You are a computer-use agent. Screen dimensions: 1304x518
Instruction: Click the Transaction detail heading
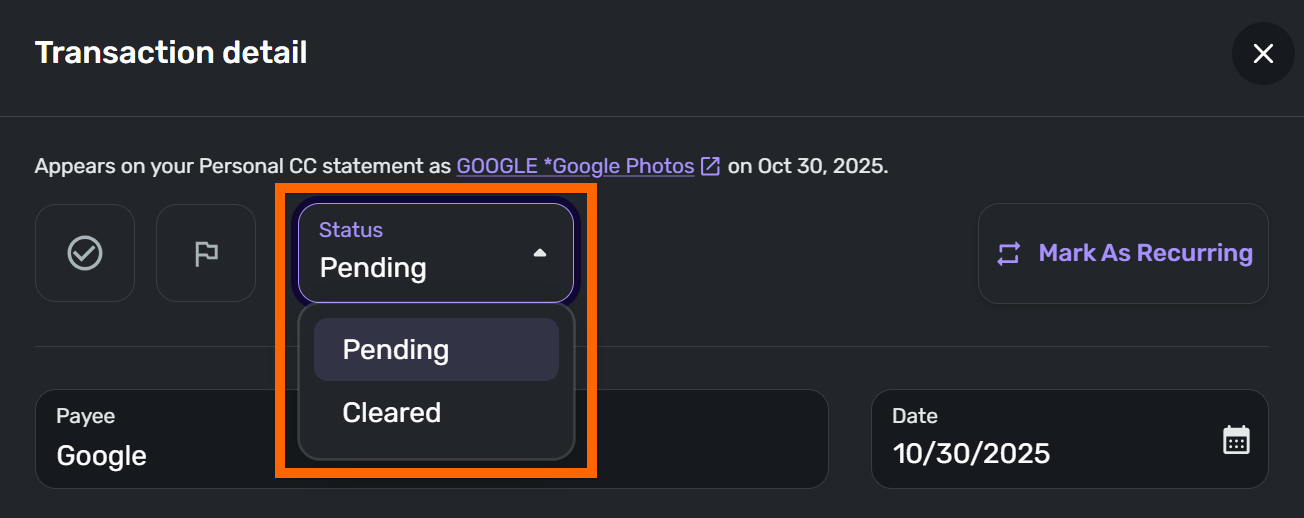tap(171, 52)
